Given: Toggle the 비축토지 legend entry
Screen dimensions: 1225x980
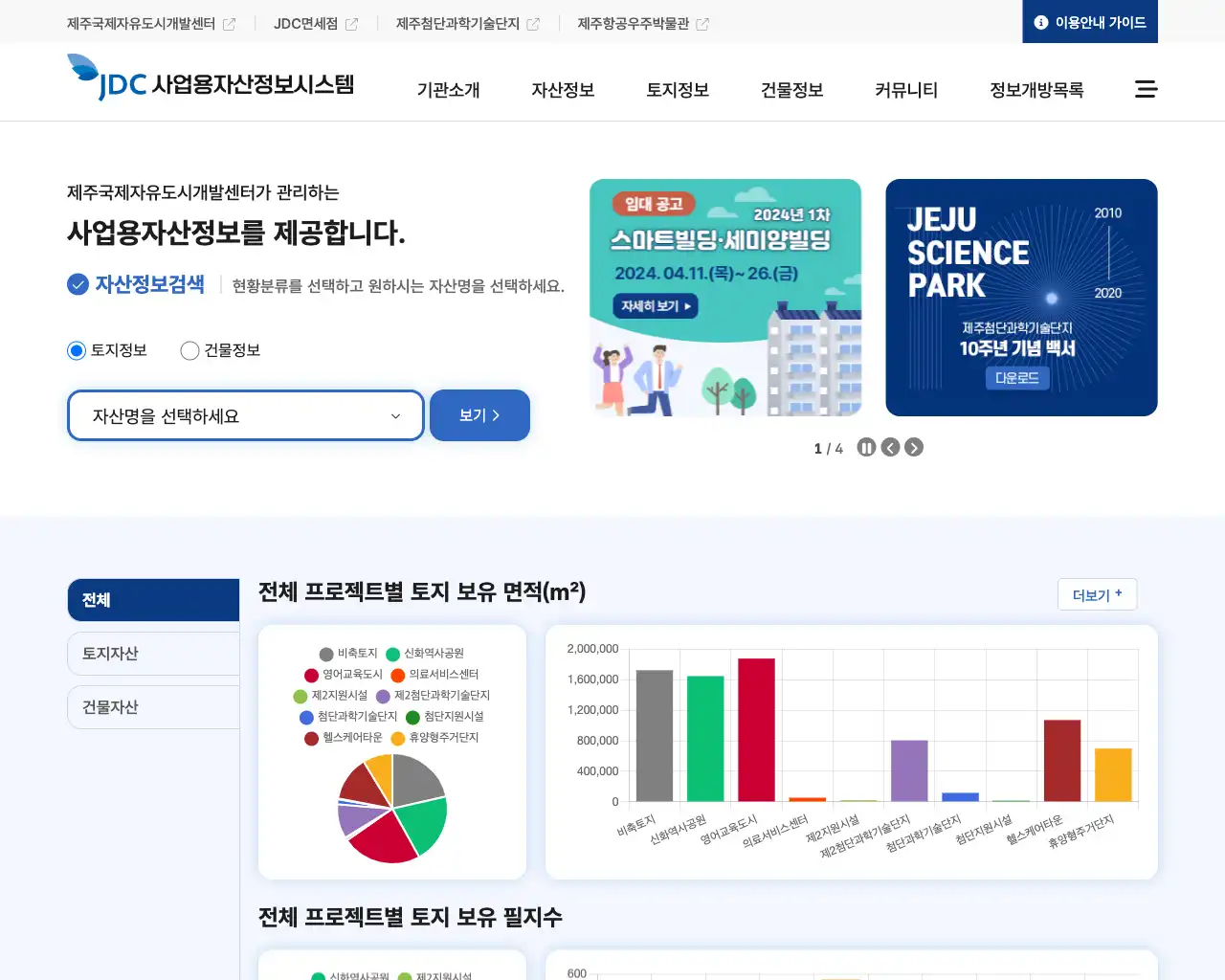Looking at the screenshot, I should pos(348,654).
